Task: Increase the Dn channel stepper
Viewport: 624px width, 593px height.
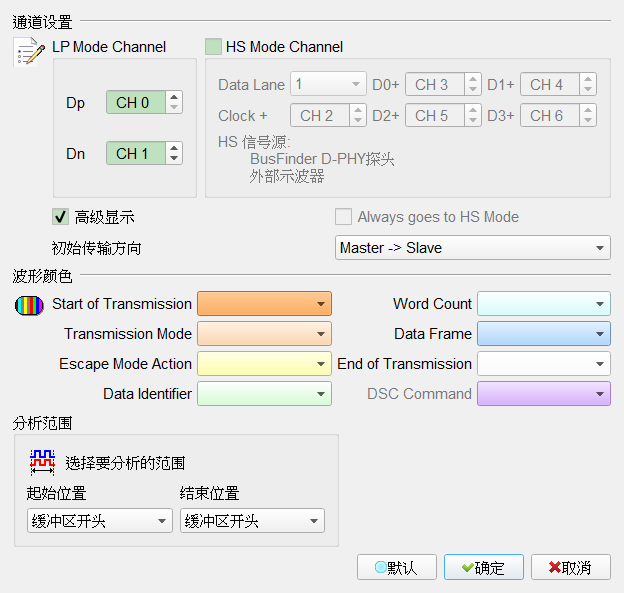Action: pyautogui.click(x=174, y=148)
